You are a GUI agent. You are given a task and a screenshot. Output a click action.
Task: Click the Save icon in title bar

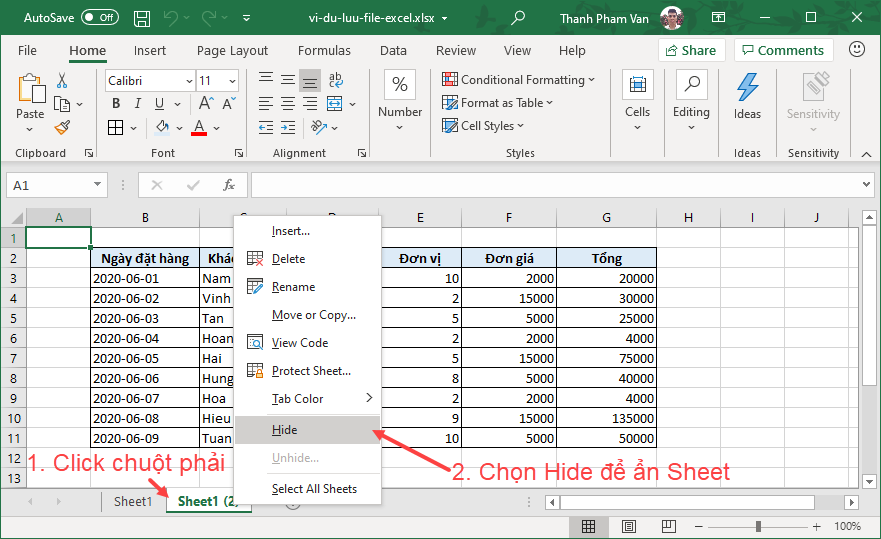[x=142, y=18]
